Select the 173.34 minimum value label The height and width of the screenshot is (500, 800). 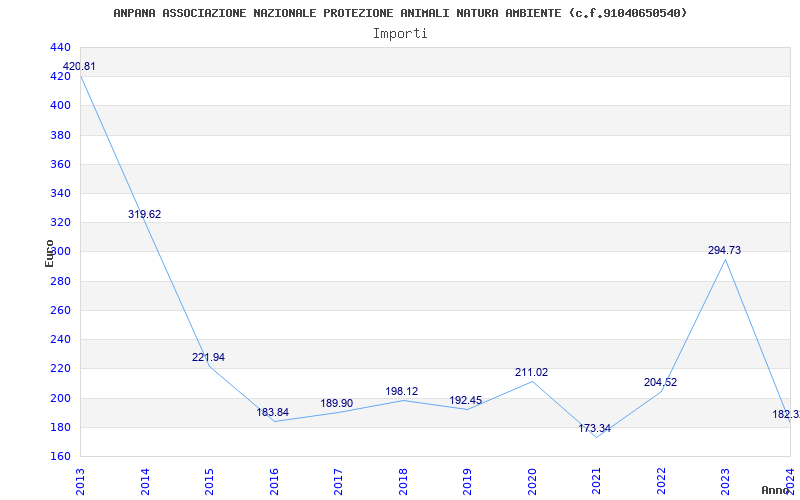point(594,429)
